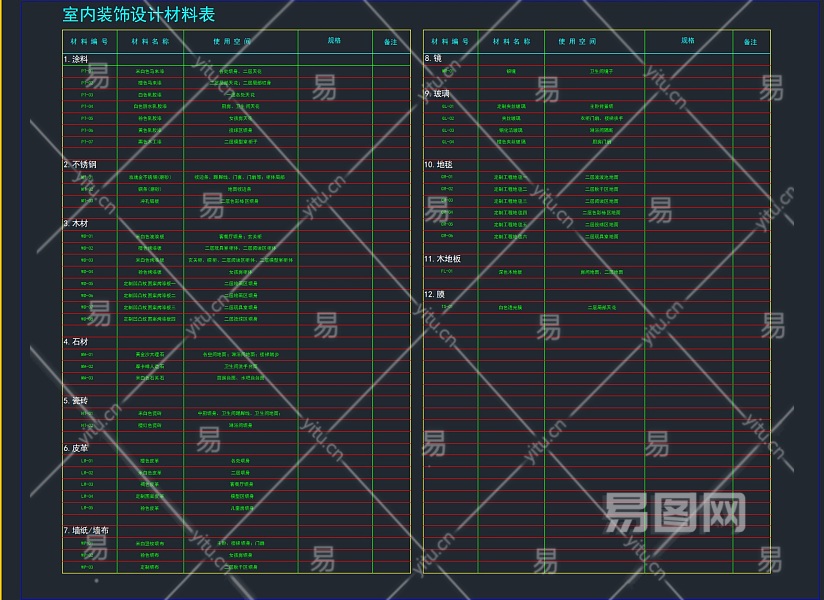
Task: Click the 5. 瓷砖 section label
Action: click(76, 401)
